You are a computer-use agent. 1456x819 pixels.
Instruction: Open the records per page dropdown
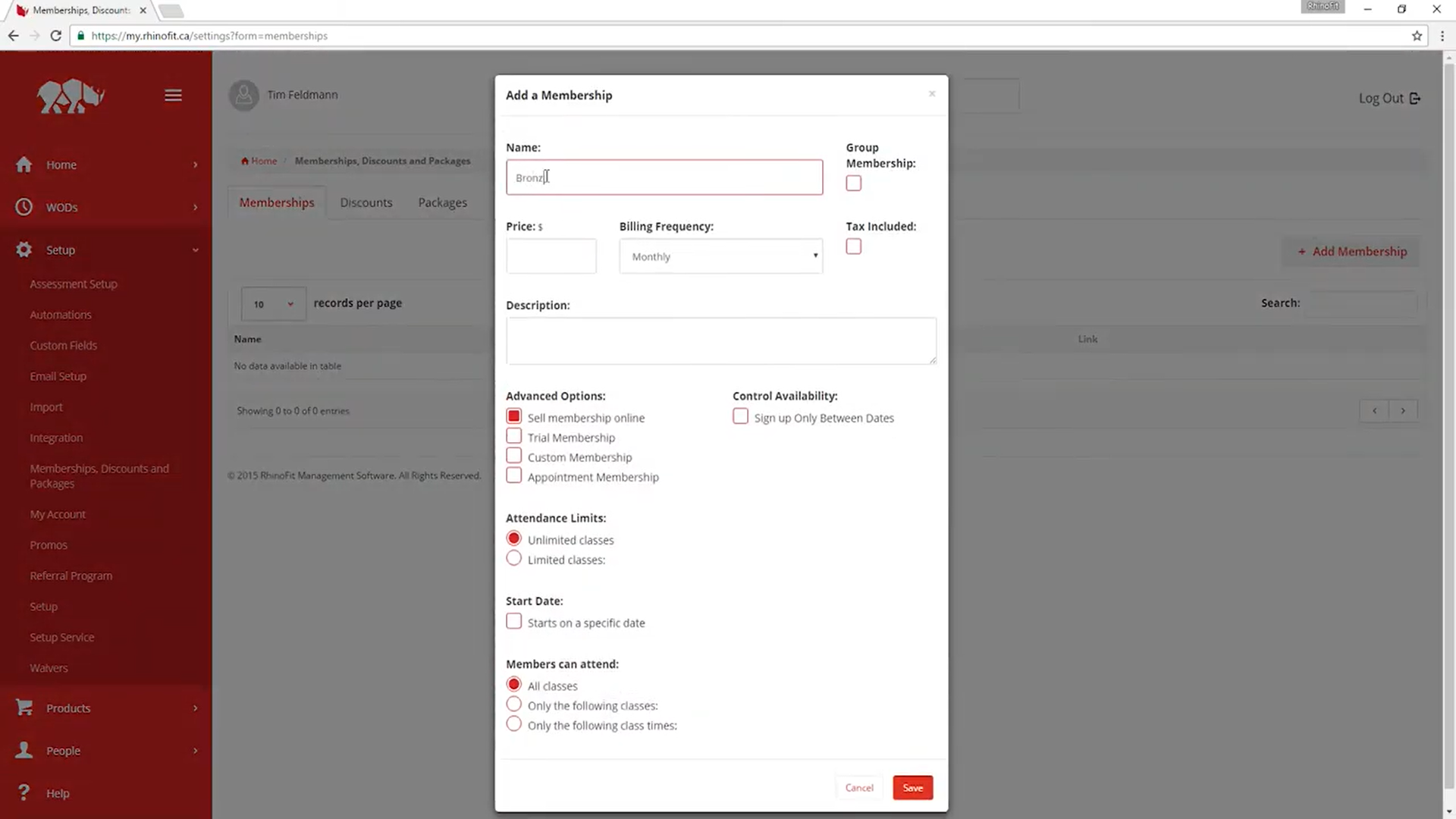tap(273, 304)
